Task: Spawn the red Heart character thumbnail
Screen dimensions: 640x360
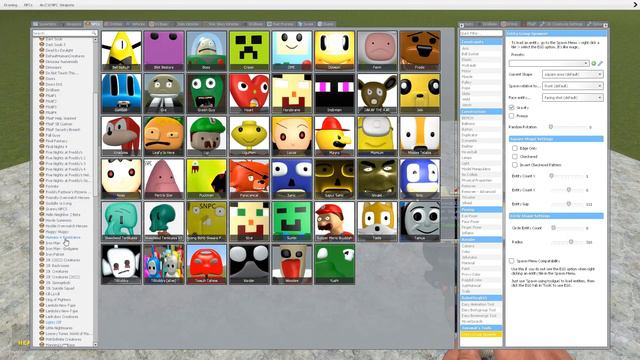Action: coord(249,93)
